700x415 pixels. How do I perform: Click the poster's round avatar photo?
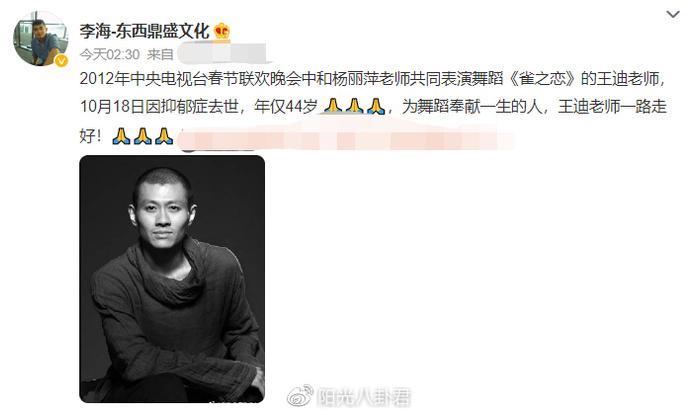coord(41,39)
